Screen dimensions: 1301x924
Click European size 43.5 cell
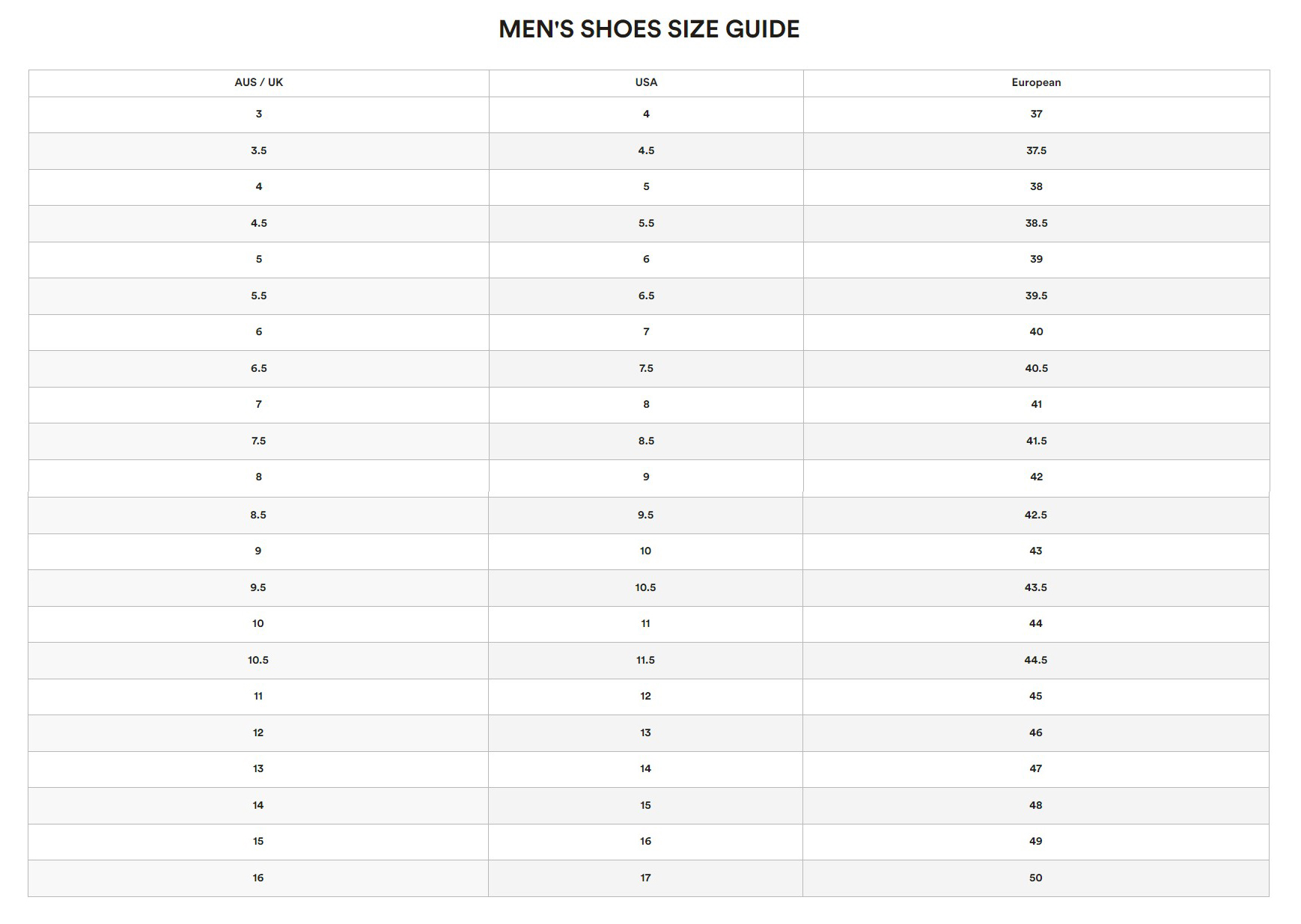(1035, 588)
